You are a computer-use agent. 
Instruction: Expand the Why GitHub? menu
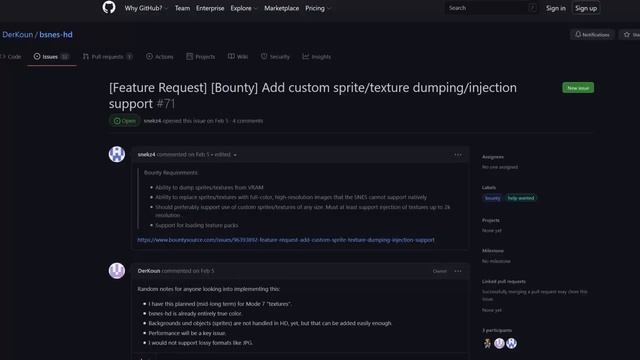click(146, 8)
